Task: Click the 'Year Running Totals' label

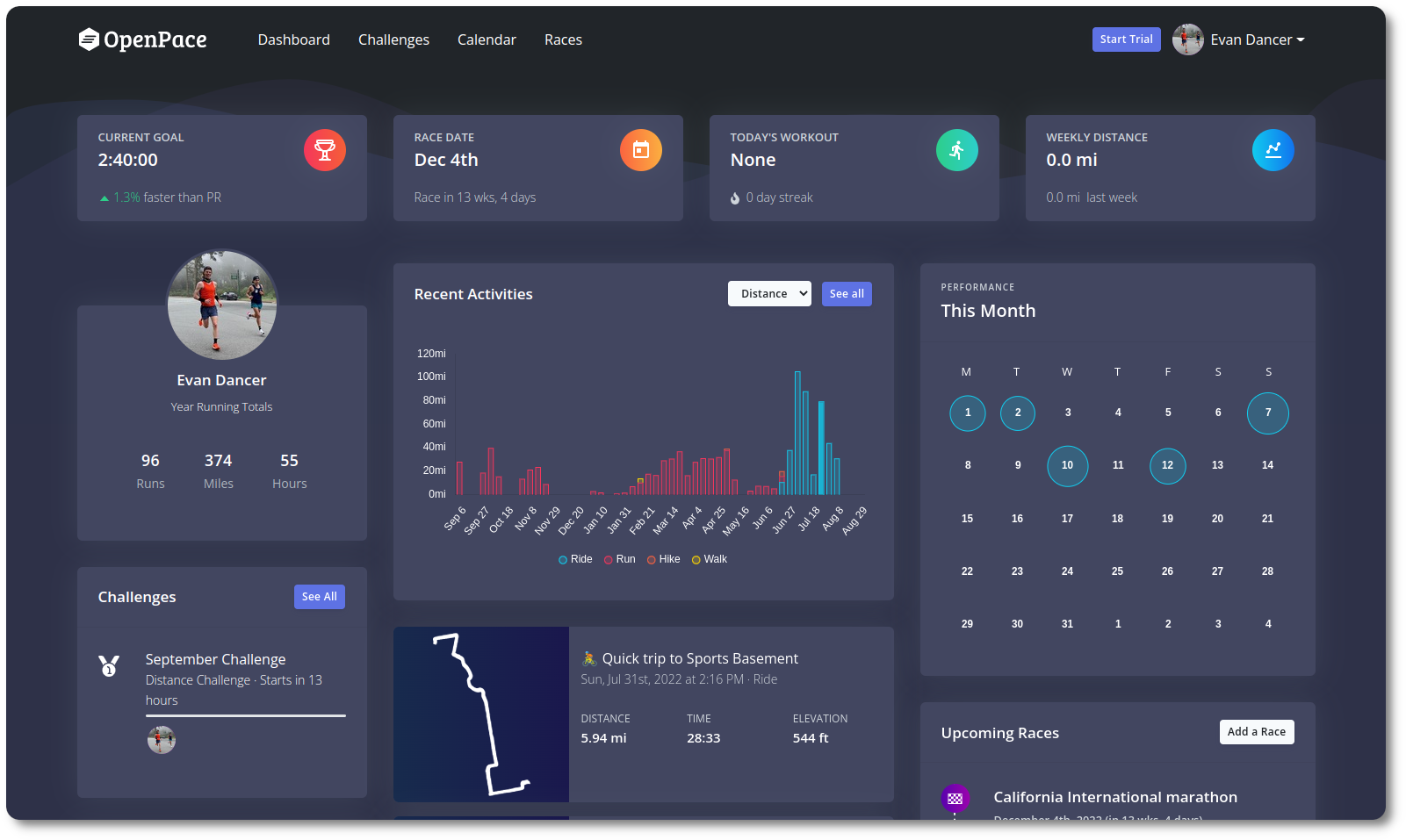Action: tap(221, 406)
